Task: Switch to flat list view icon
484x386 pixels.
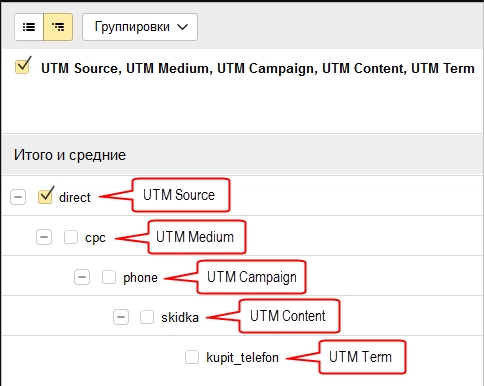Action: (x=29, y=27)
